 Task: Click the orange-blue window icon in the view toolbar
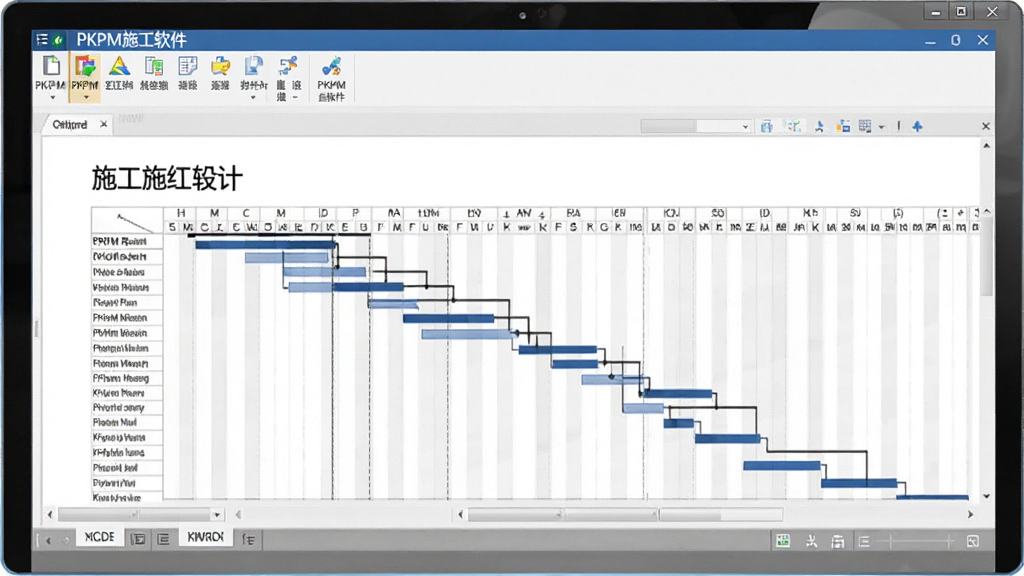coord(844,127)
